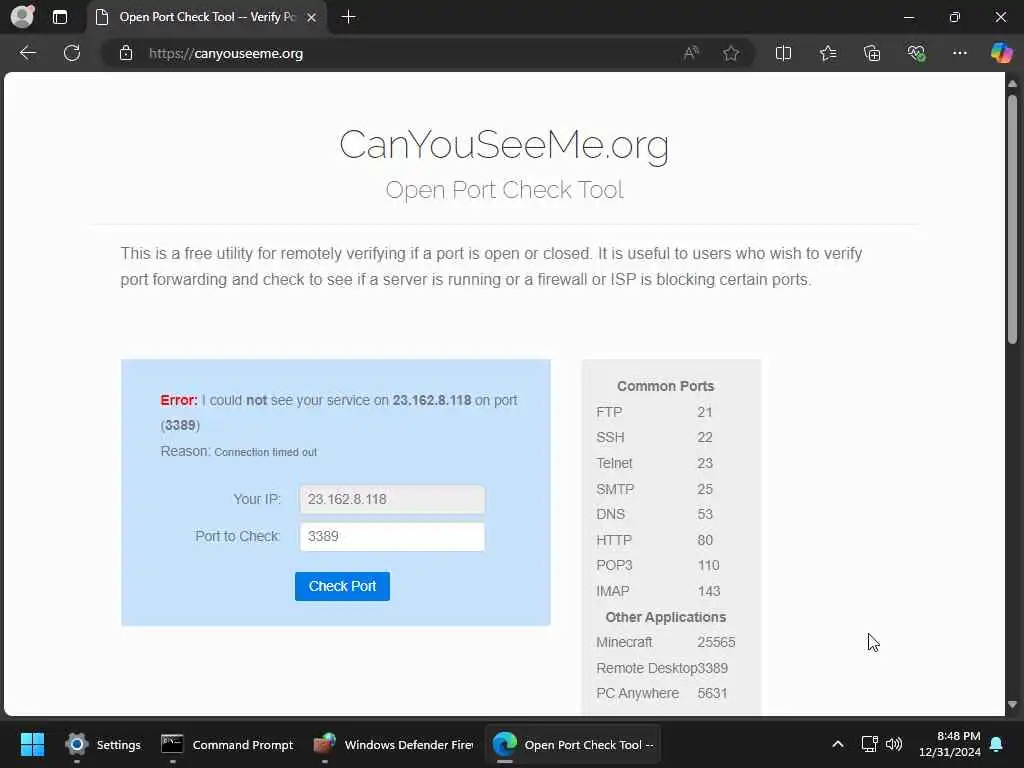Open Collections panel
Viewport: 1024px width, 768px height.
pyautogui.click(x=872, y=53)
